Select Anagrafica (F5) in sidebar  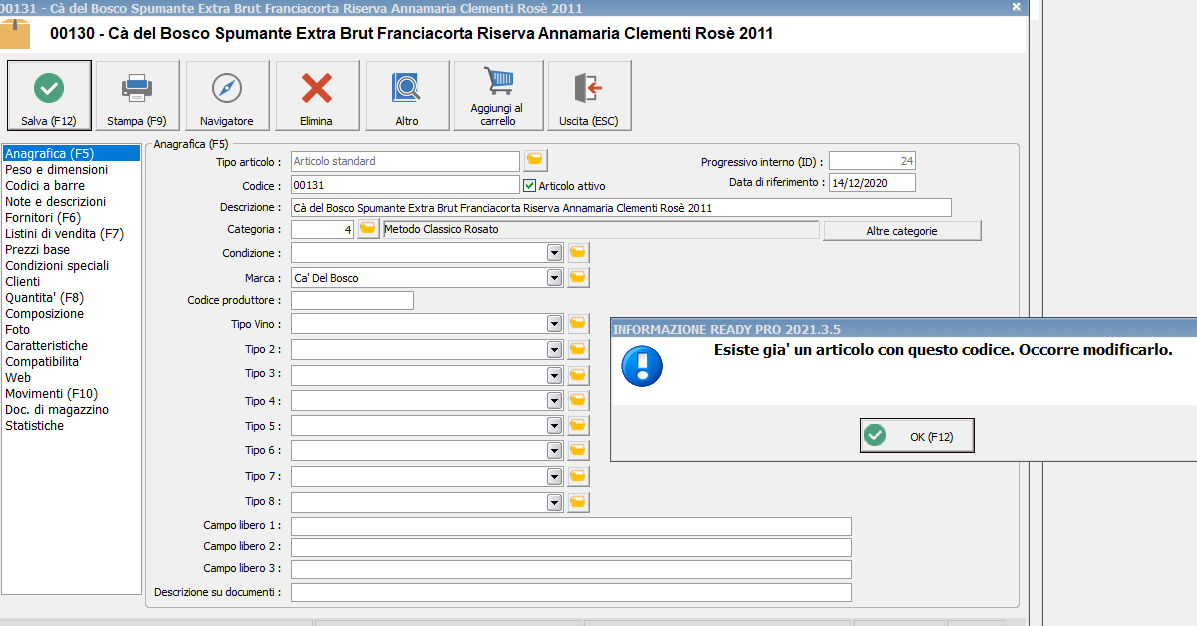[71, 153]
